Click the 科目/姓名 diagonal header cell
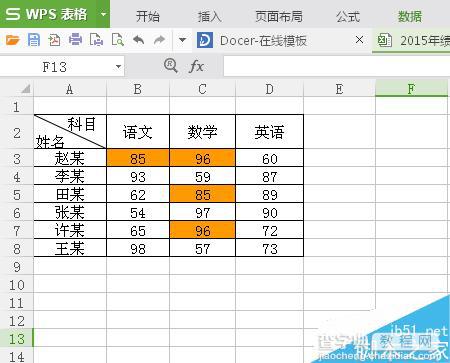450x363 pixels. tap(70, 132)
